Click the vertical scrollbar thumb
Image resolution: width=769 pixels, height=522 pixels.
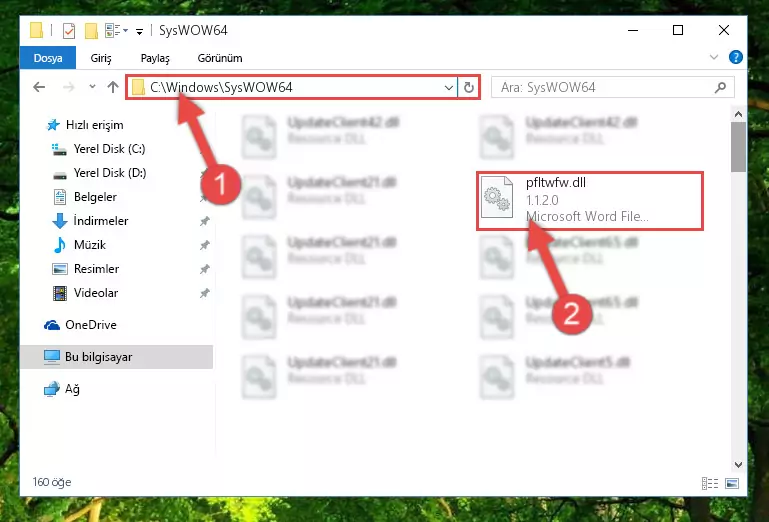coord(738,147)
